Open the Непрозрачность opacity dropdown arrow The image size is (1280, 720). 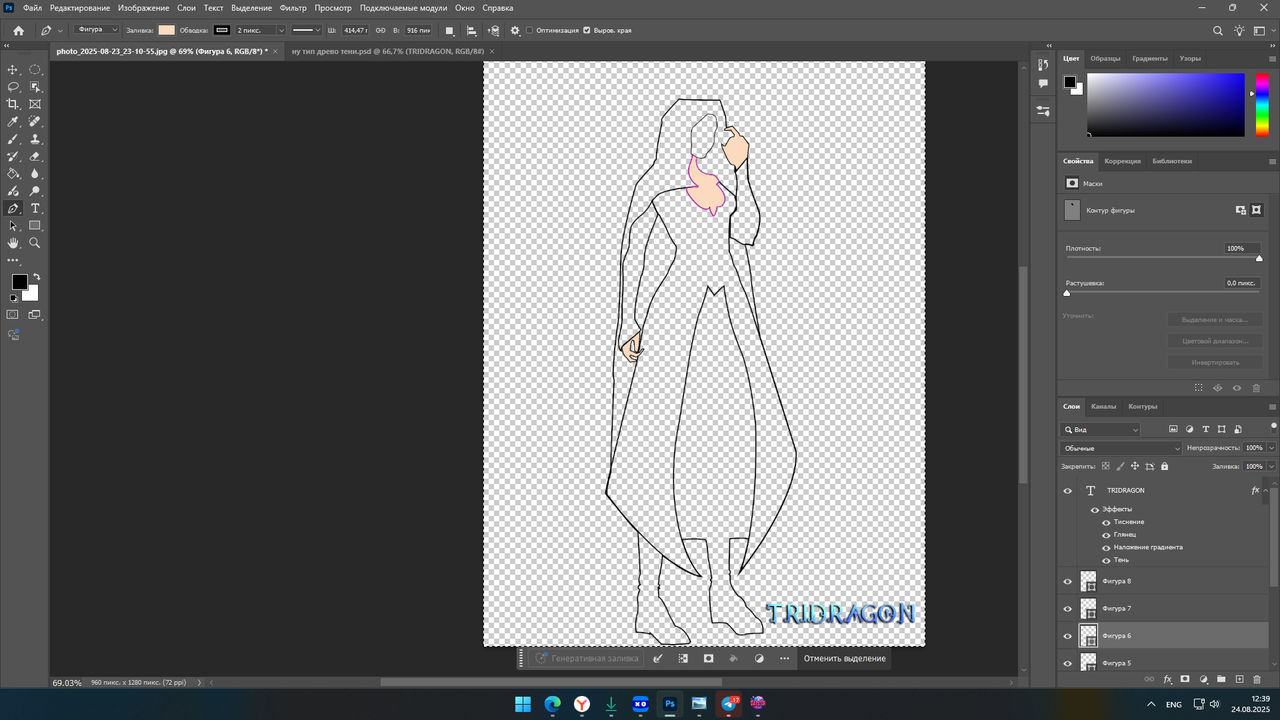(x=1272, y=448)
